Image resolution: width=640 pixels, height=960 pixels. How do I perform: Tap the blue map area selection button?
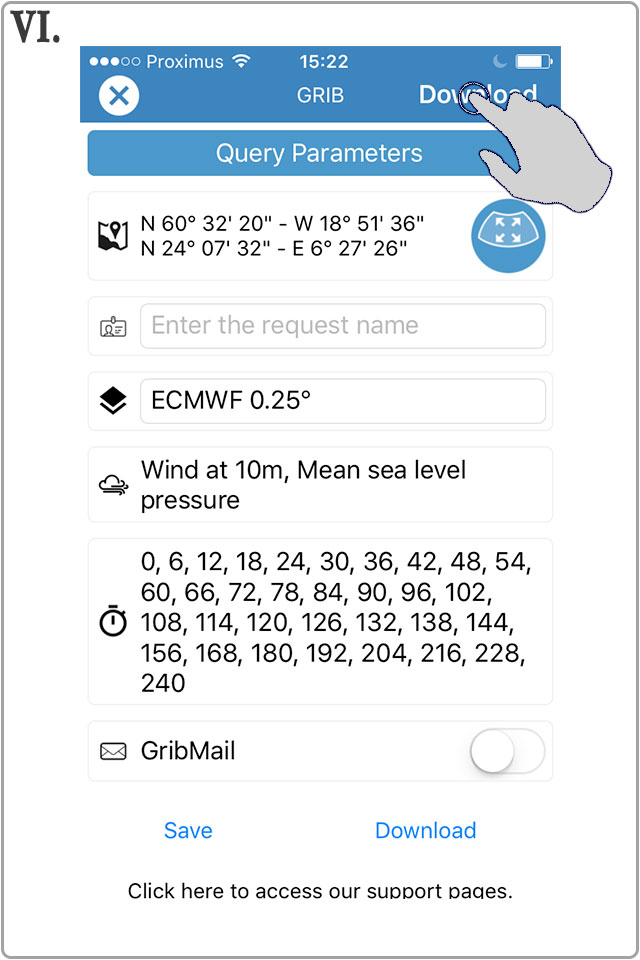508,236
